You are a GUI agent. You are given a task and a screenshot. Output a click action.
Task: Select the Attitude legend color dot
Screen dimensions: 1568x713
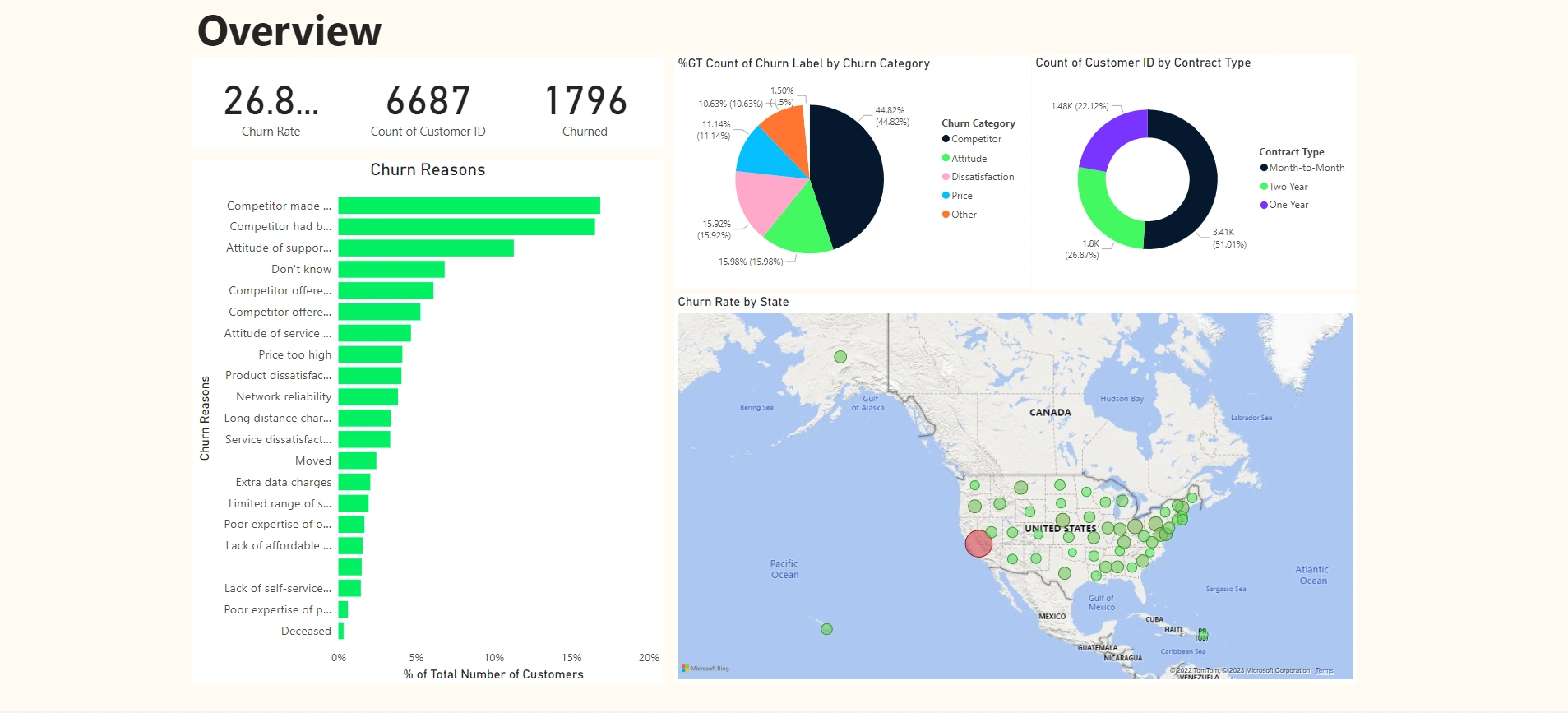[946, 158]
